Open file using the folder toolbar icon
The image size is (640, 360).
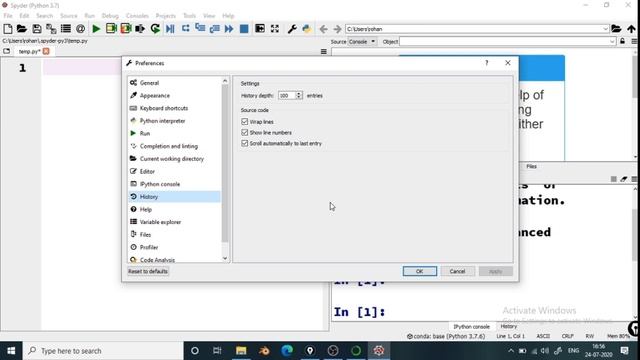[22, 29]
